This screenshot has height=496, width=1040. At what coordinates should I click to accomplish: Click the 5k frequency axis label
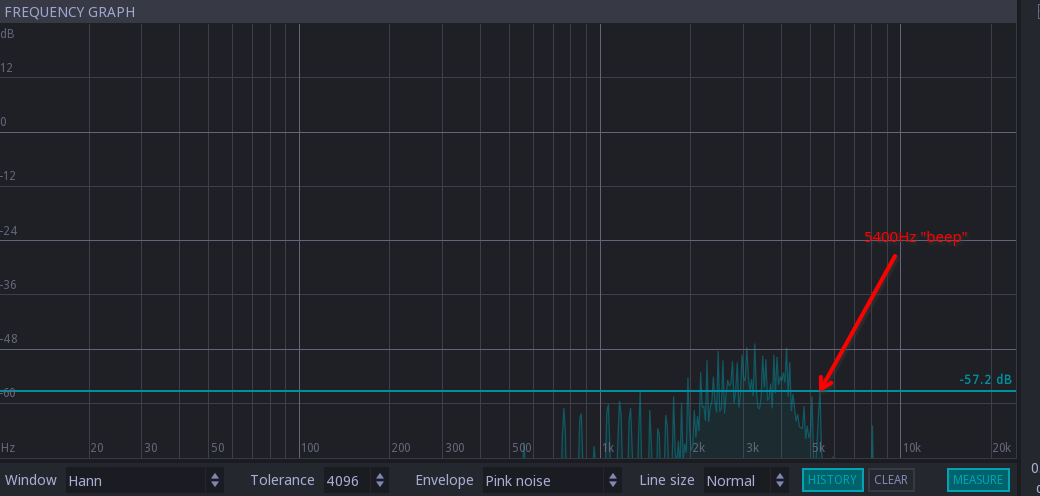818,447
